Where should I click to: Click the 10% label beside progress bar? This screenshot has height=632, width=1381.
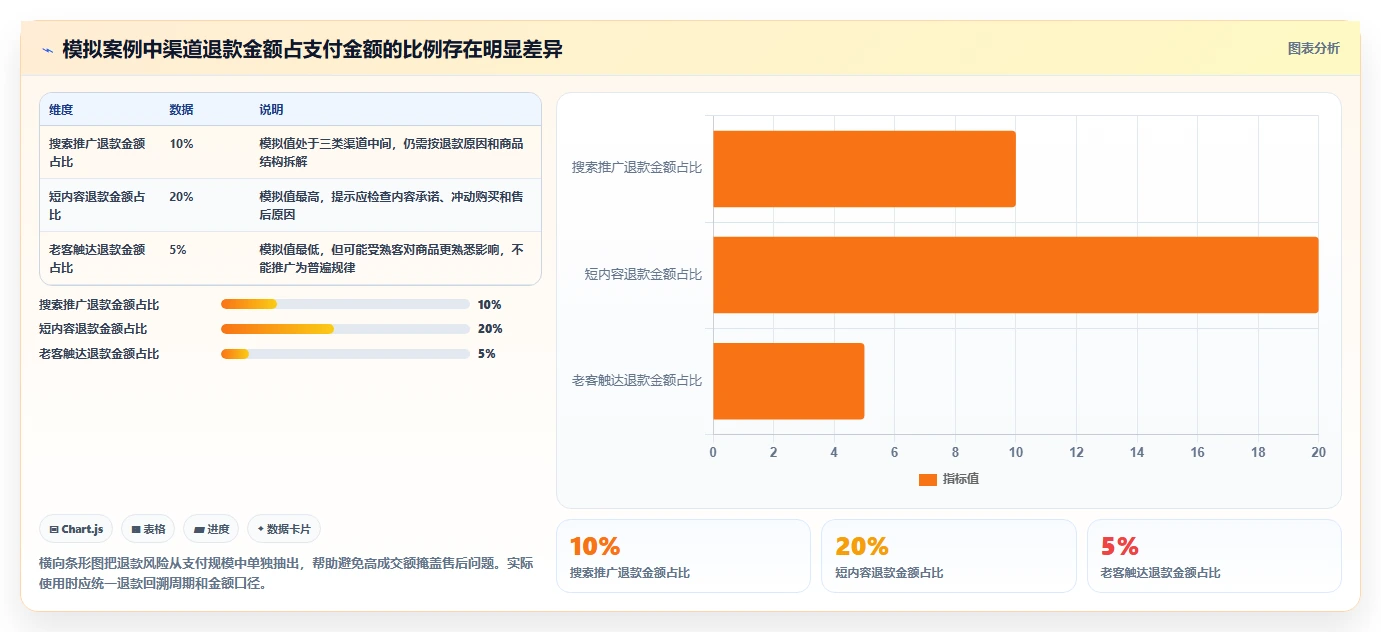click(x=489, y=305)
